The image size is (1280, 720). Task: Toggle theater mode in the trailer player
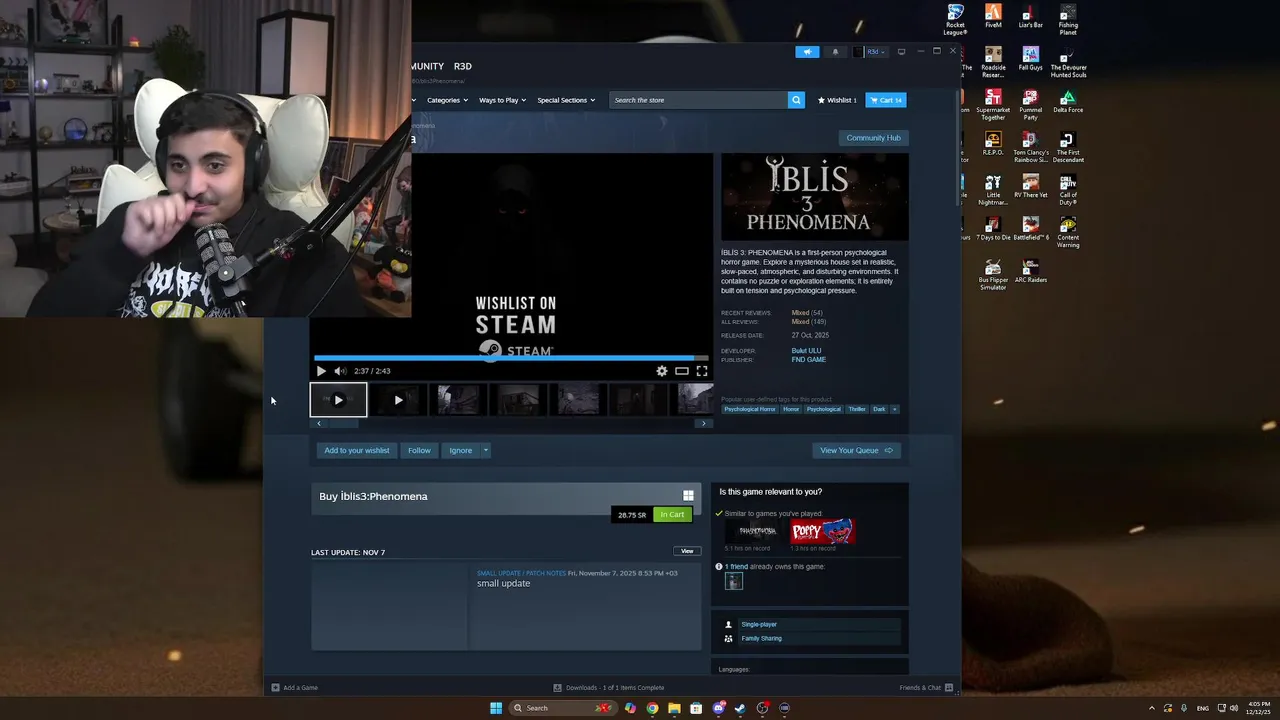point(682,371)
